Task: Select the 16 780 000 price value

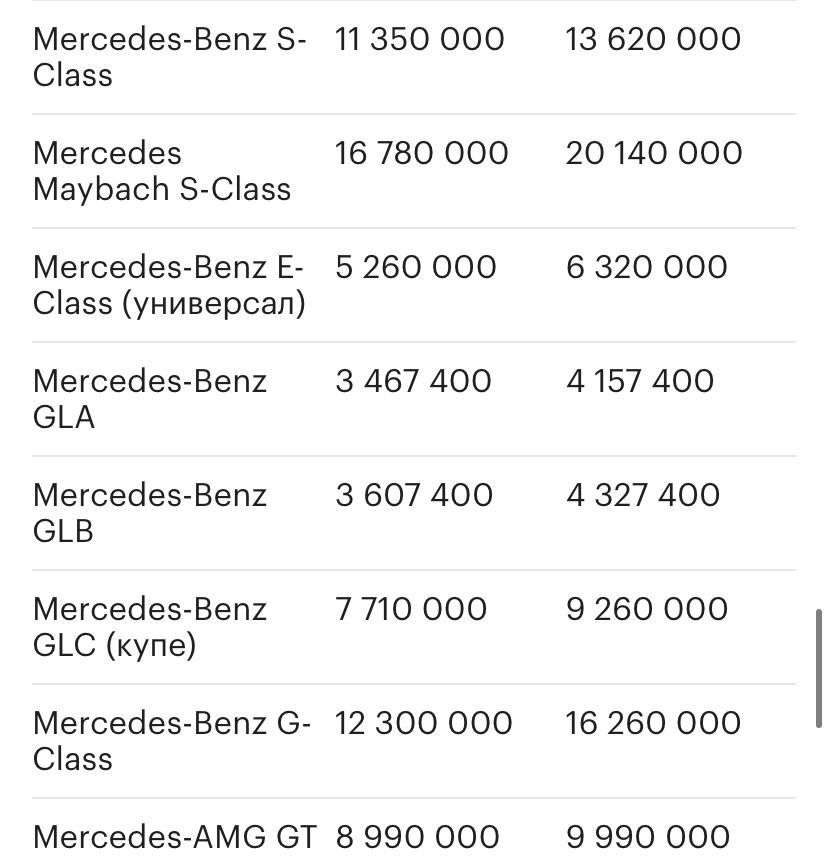Action: (421, 153)
